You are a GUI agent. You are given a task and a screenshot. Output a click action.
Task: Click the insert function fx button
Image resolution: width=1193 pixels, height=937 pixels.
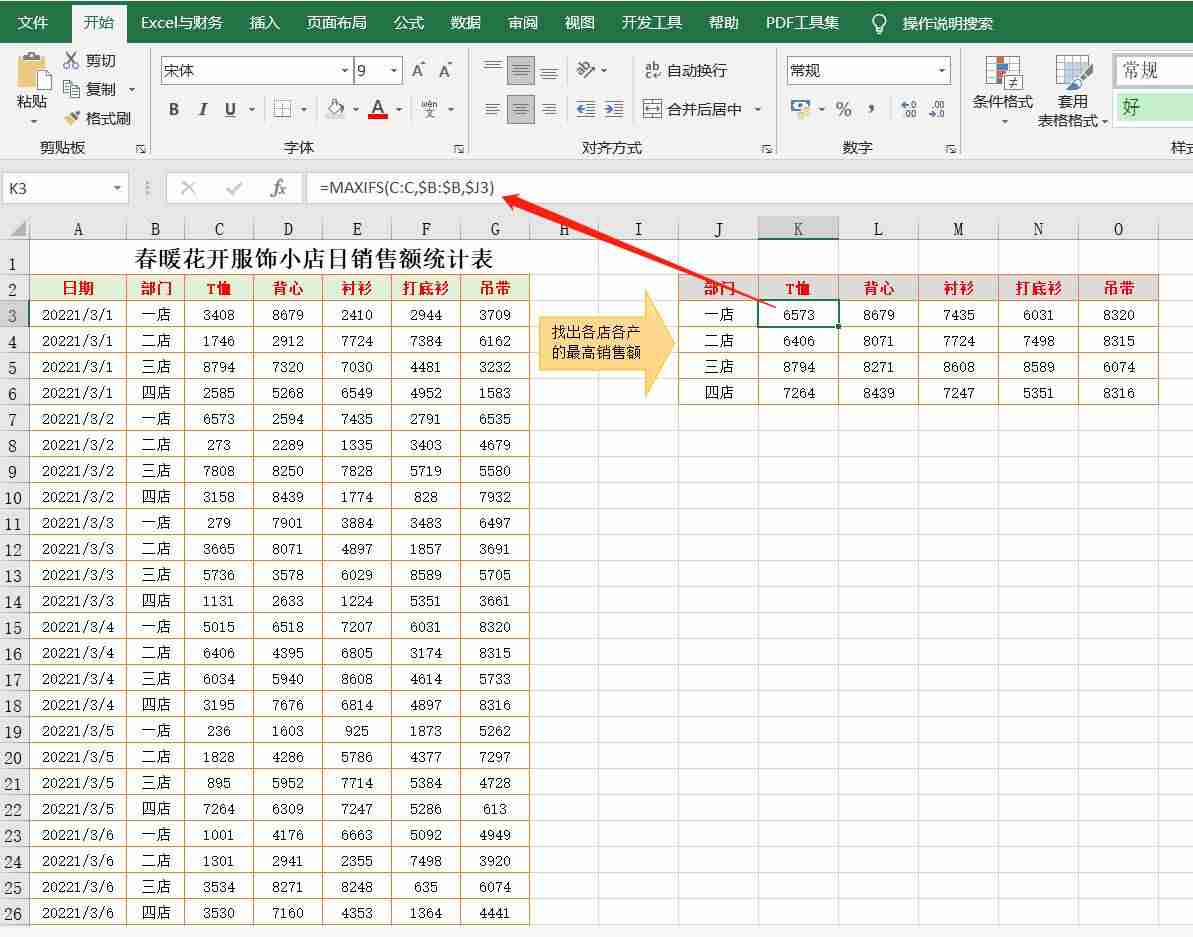pos(278,188)
